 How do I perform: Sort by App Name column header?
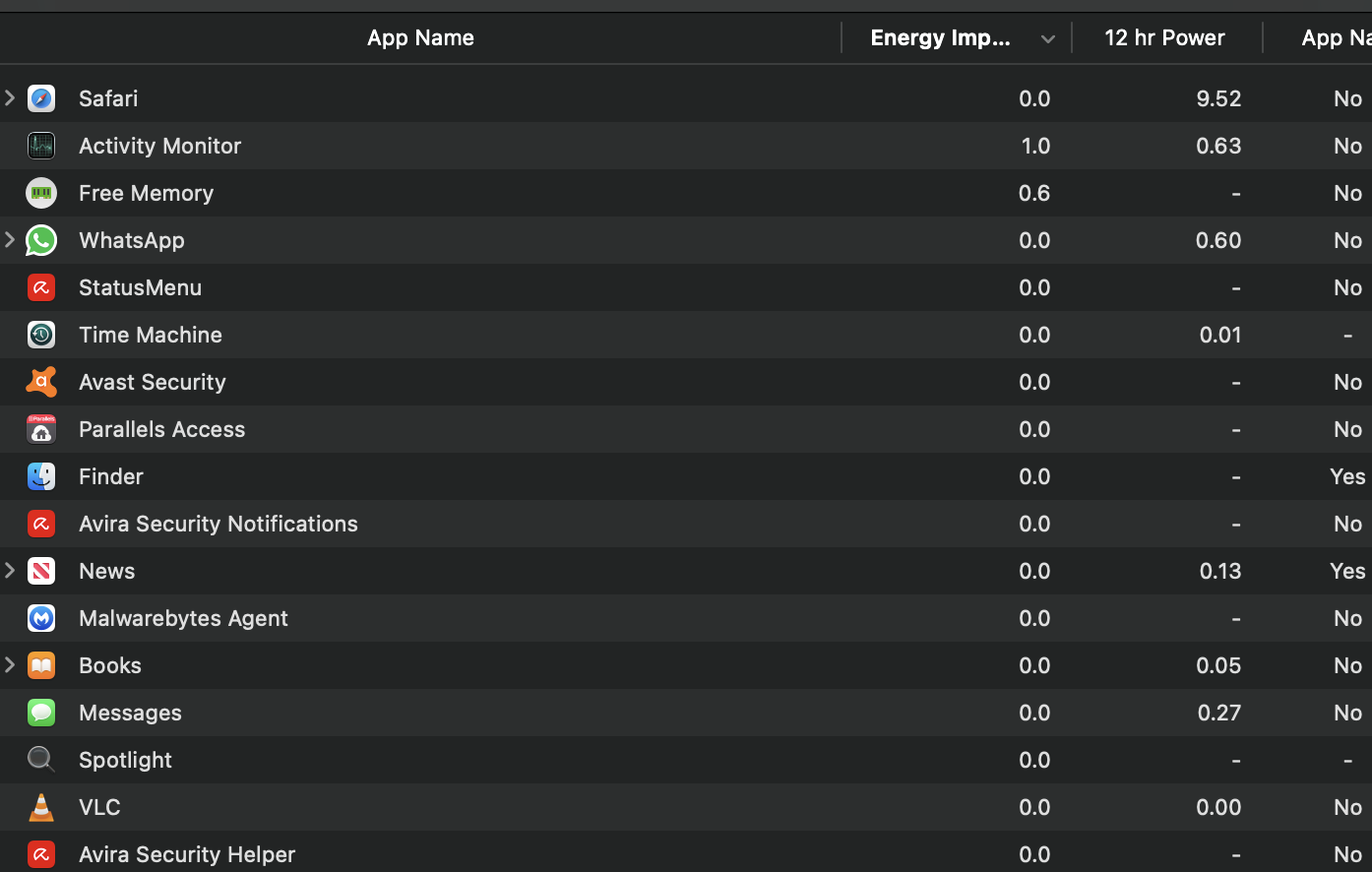[x=420, y=37]
